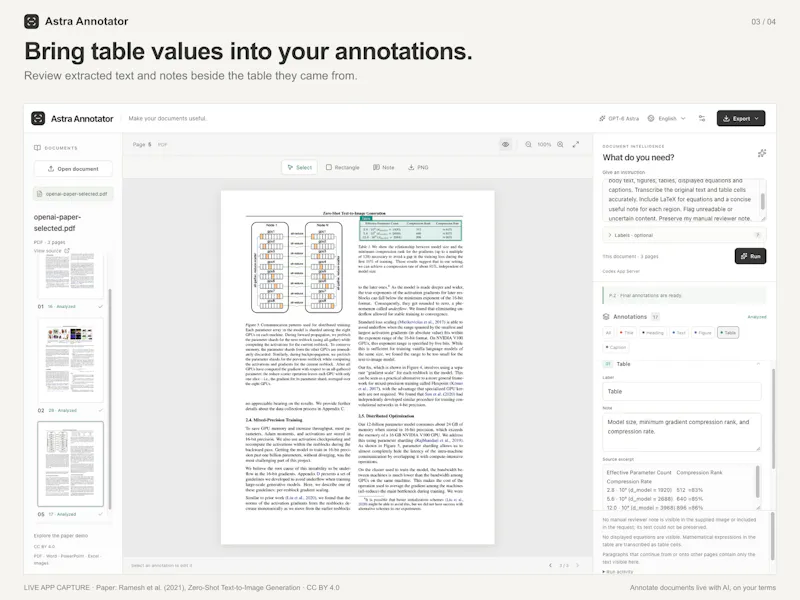The width and height of the screenshot is (800, 600).
Task: Select the Note tool
Action: point(384,167)
